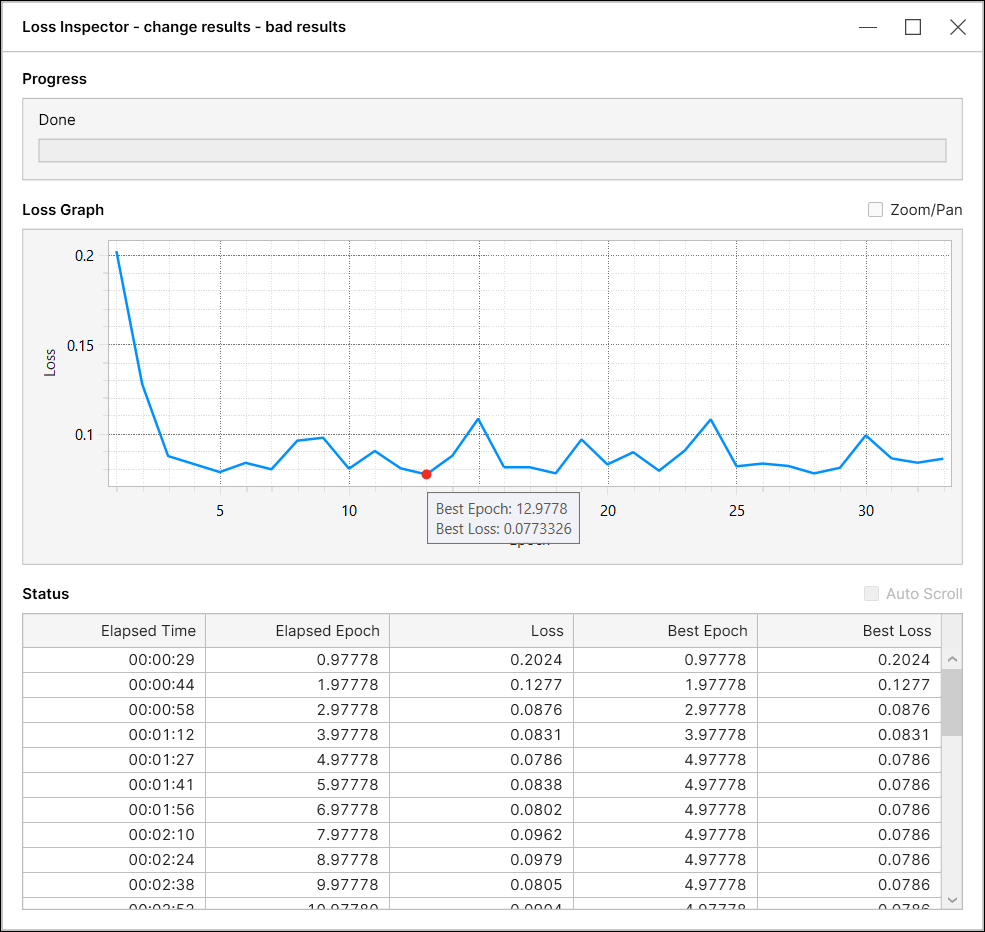985x932 pixels.
Task: Close the Loss Inspector window
Action: (958, 27)
